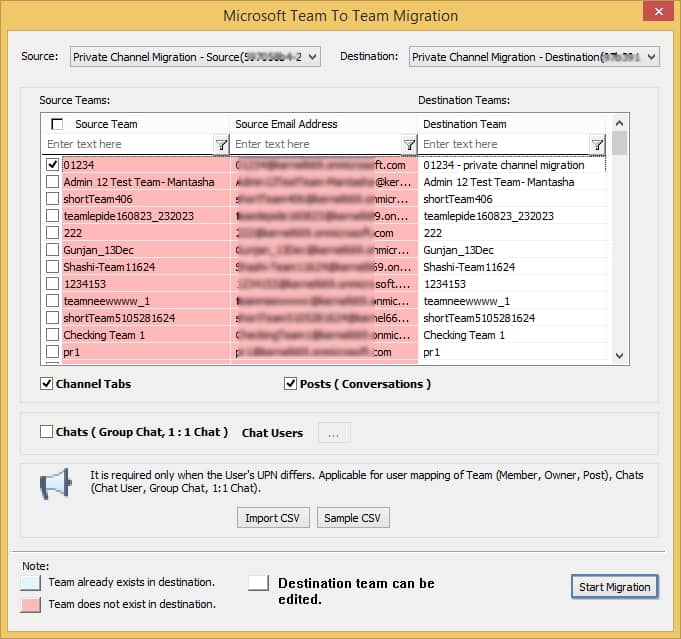Click the Destination Team filter icon
The height and width of the screenshot is (639, 681).
click(597, 145)
